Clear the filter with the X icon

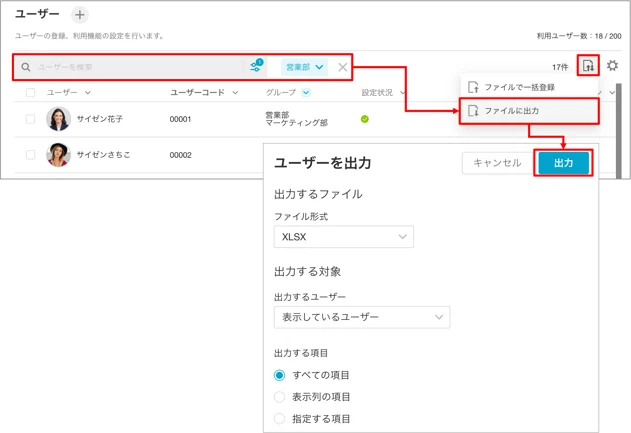click(x=342, y=67)
